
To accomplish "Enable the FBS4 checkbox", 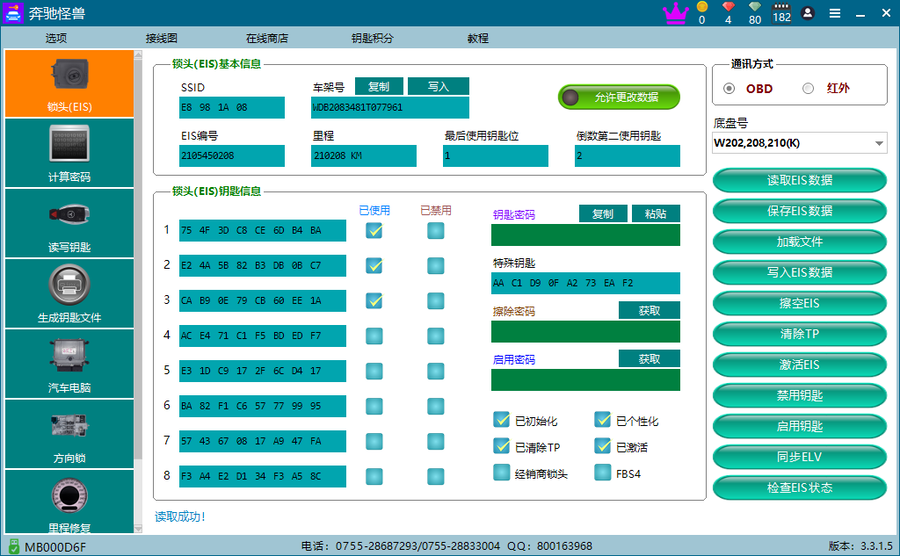I will pos(603,473).
